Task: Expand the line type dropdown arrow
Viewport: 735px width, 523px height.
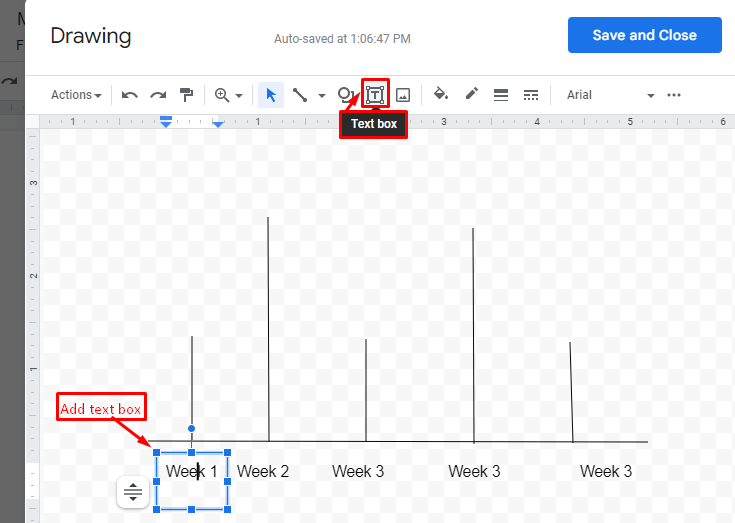Action: pos(322,96)
